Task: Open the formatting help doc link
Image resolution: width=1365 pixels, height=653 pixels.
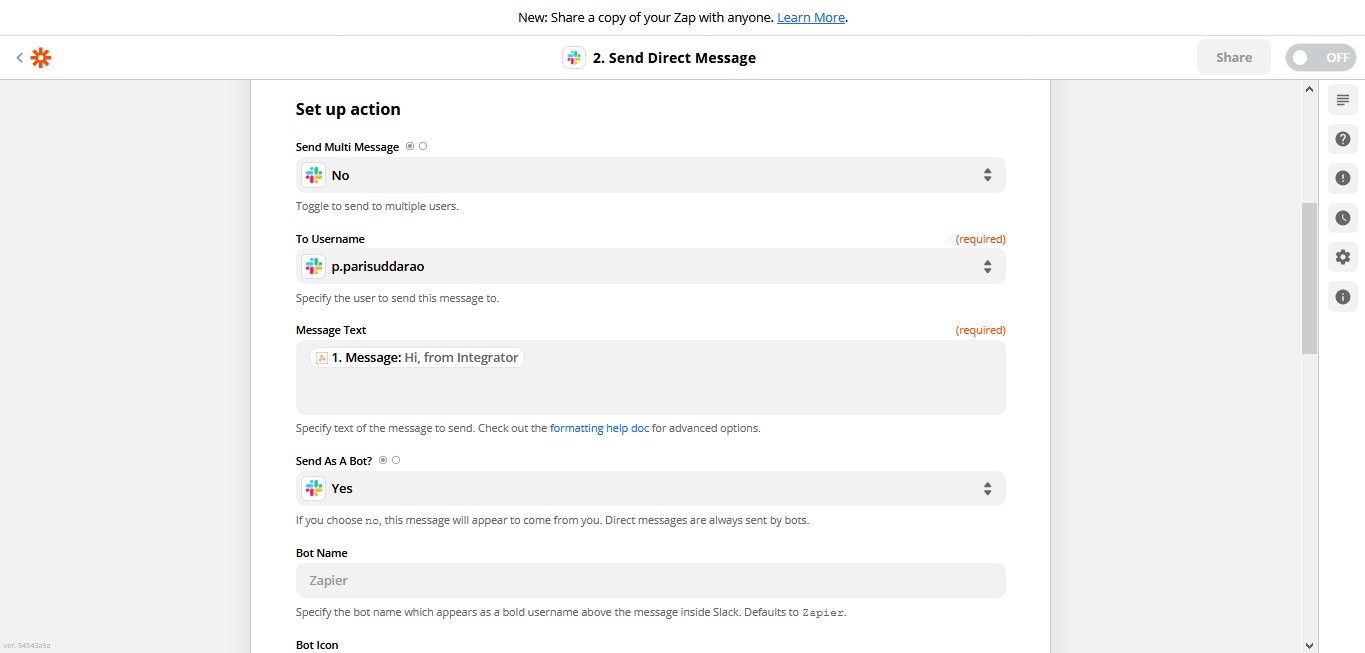Action: pos(599,428)
